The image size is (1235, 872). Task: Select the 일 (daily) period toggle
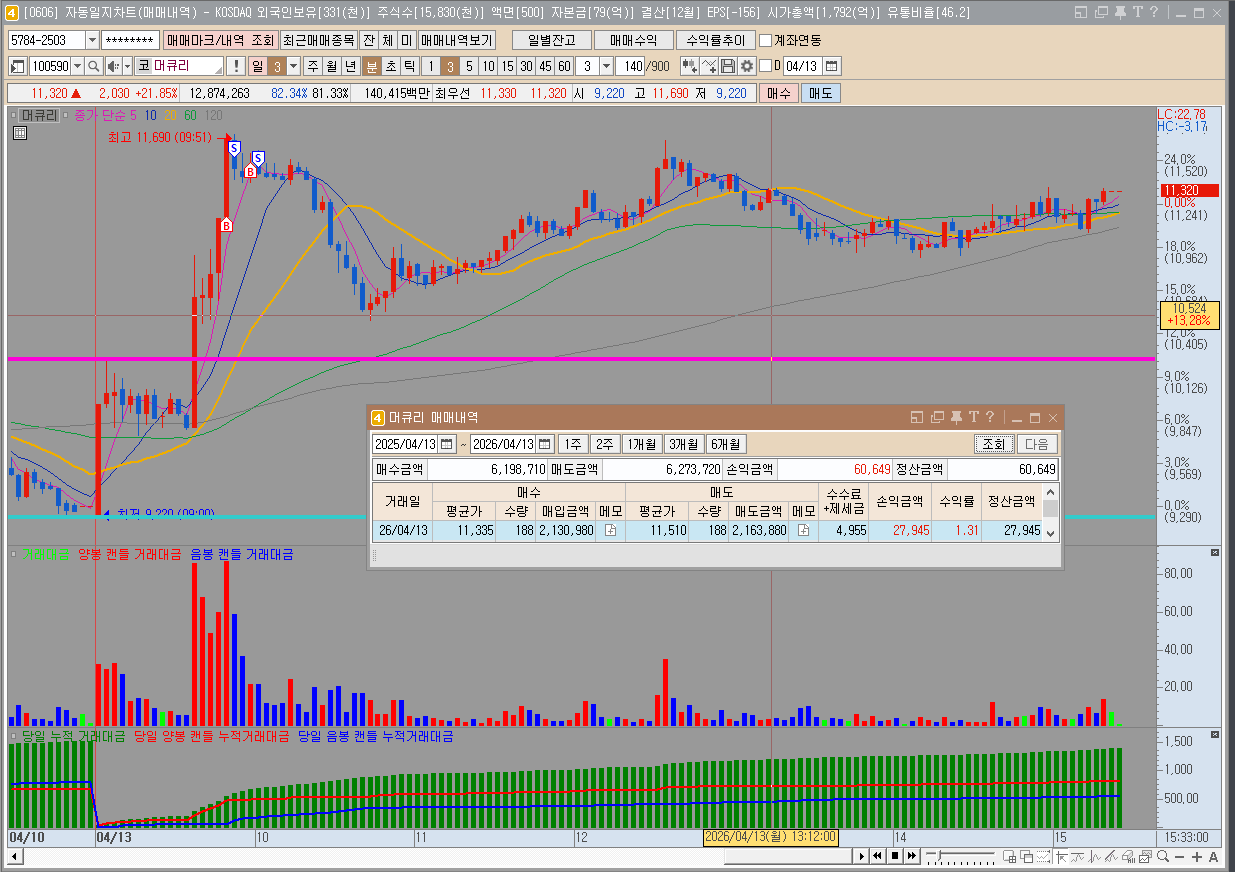pyautogui.click(x=256, y=66)
